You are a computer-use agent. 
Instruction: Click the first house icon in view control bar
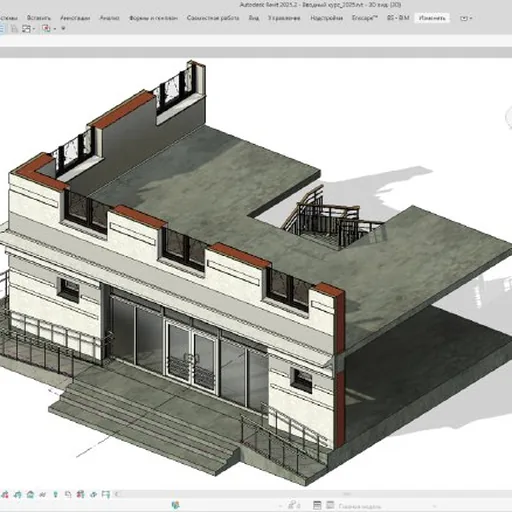pyautogui.click(x=6, y=494)
